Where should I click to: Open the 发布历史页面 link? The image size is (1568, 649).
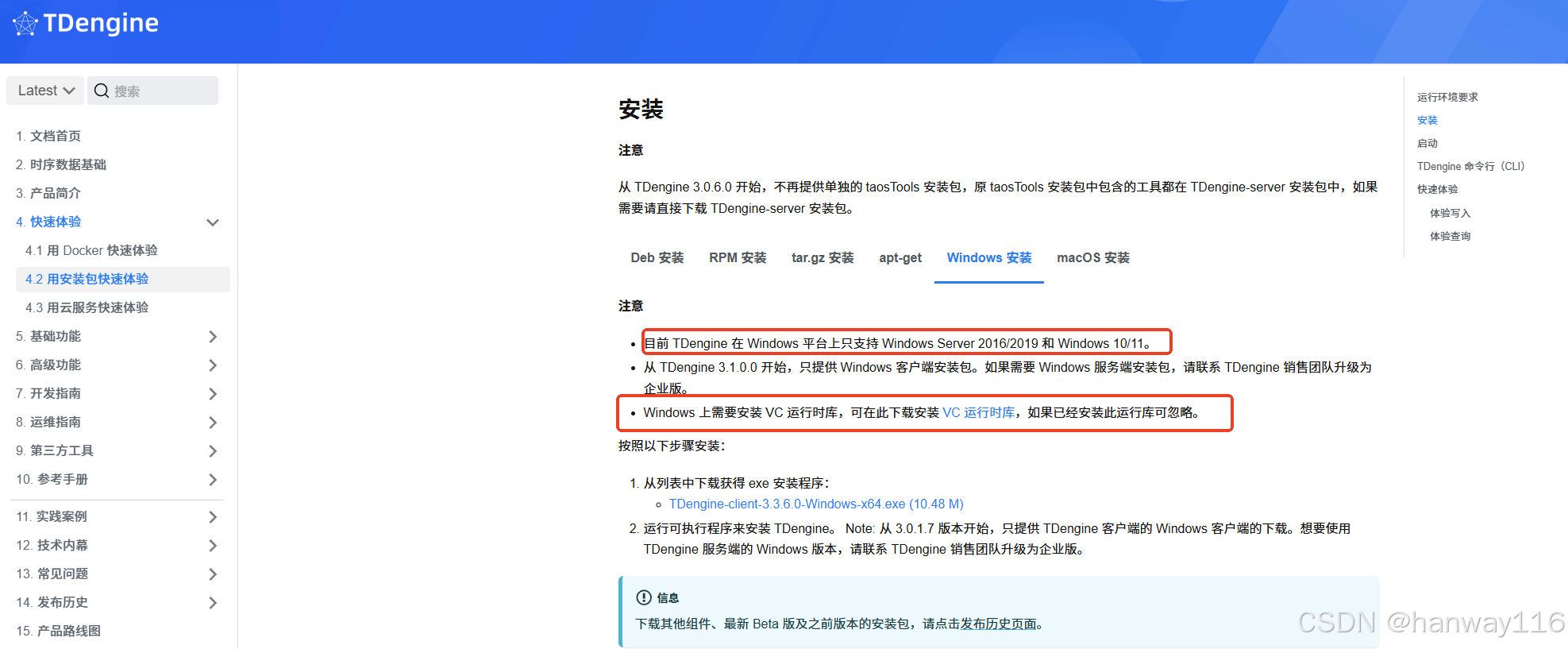coord(998,624)
